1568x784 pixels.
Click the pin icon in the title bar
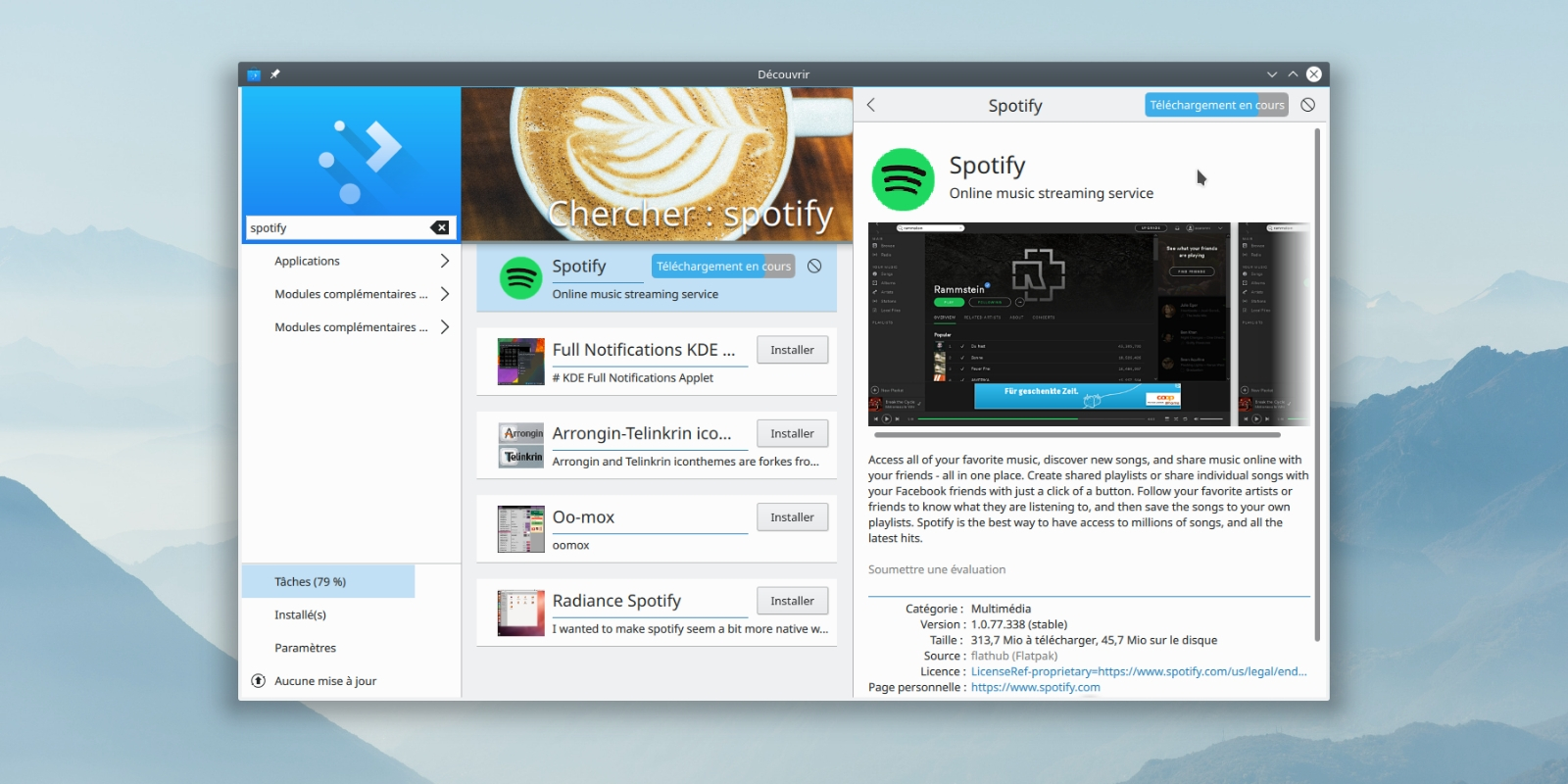tap(275, 74)
